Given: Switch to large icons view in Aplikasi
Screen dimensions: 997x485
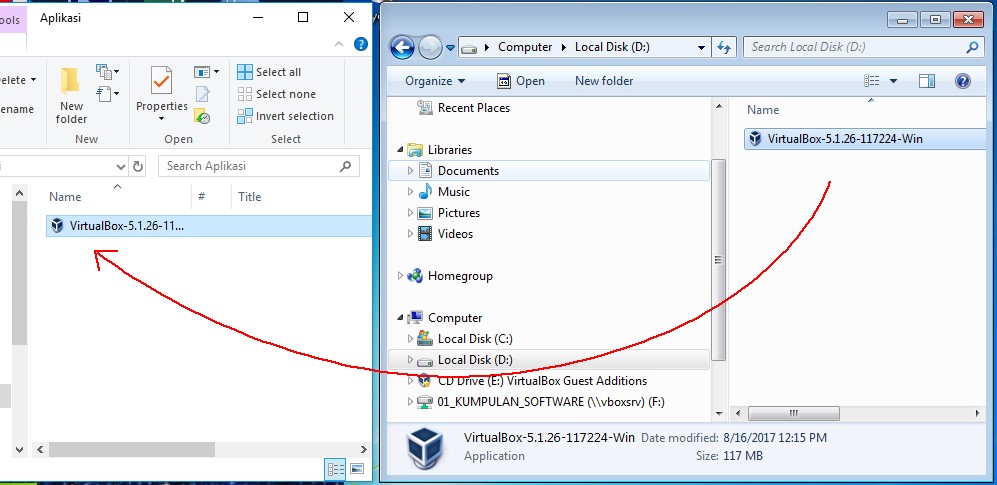Looking at the screenshot, I should pyautogui.click(x=357, y=470).
